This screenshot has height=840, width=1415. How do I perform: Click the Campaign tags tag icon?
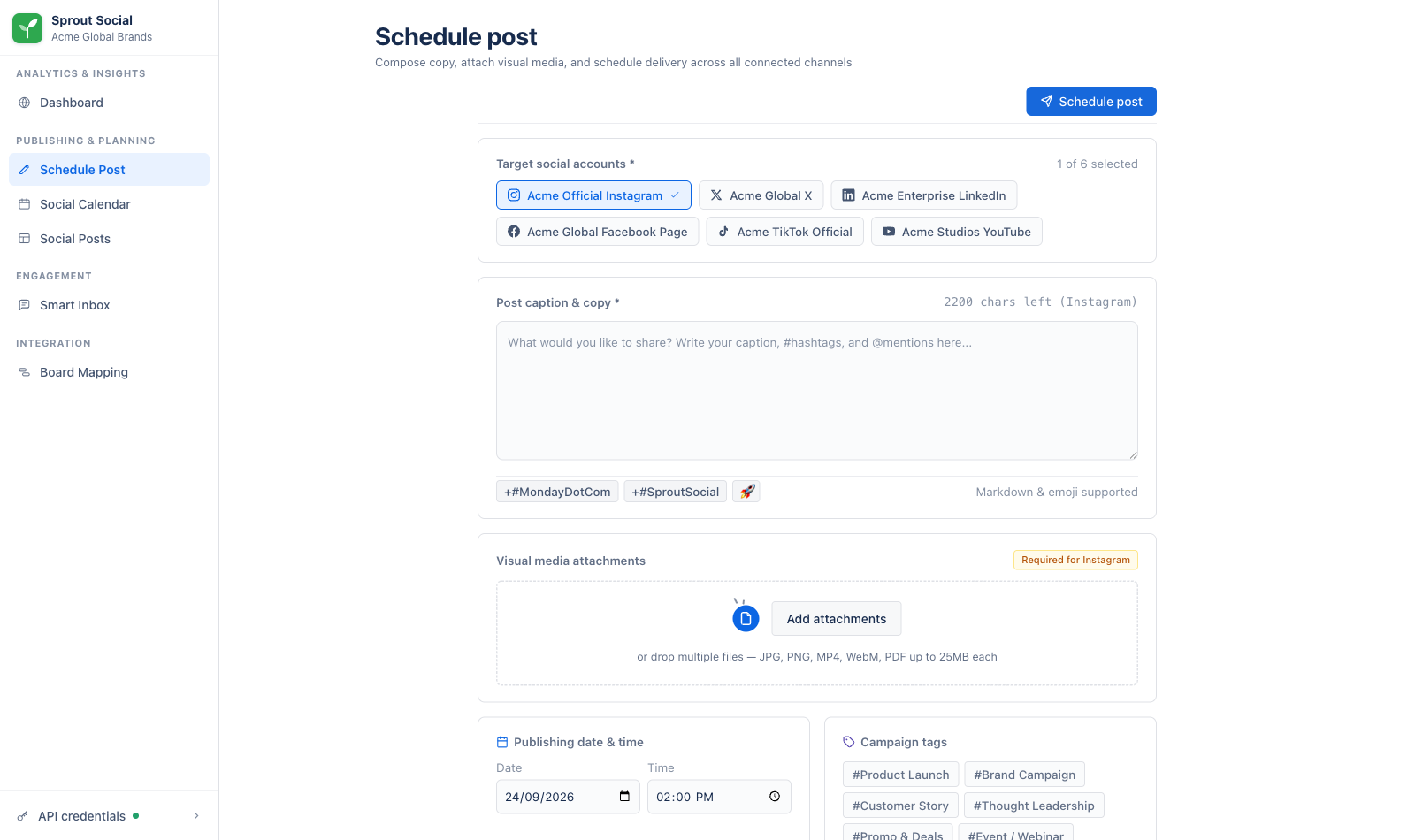coord(849,742)
